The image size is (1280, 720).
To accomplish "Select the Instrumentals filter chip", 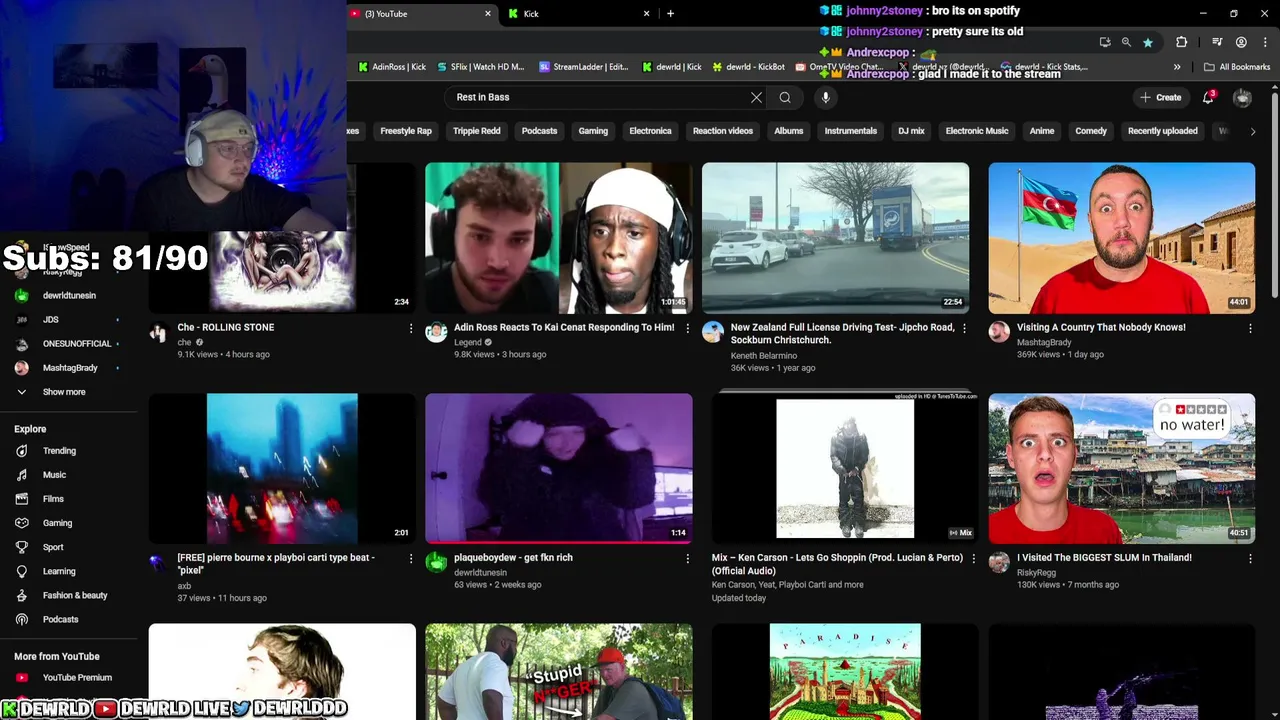I will [x=850, y=131].
